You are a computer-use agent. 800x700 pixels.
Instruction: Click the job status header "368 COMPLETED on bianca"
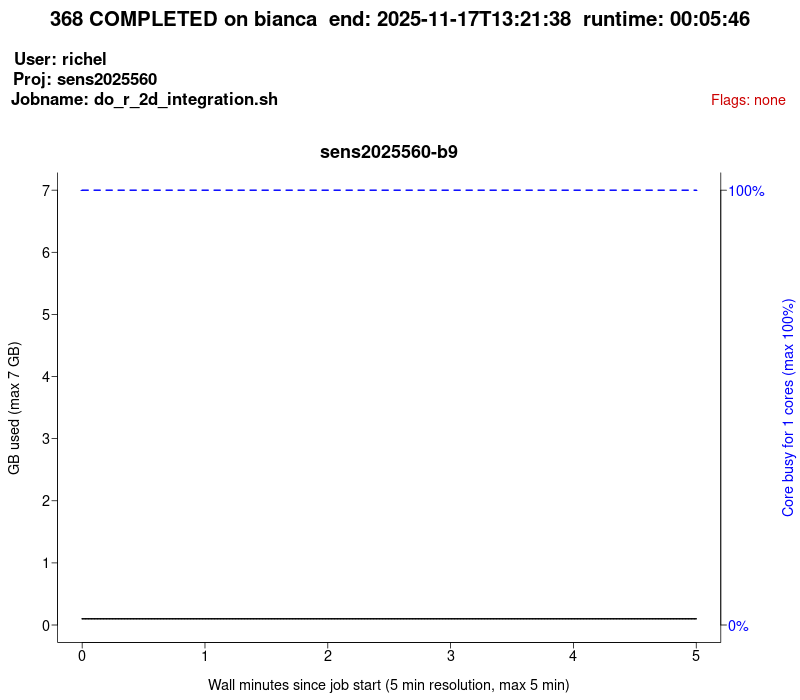(x=182, y=19)
